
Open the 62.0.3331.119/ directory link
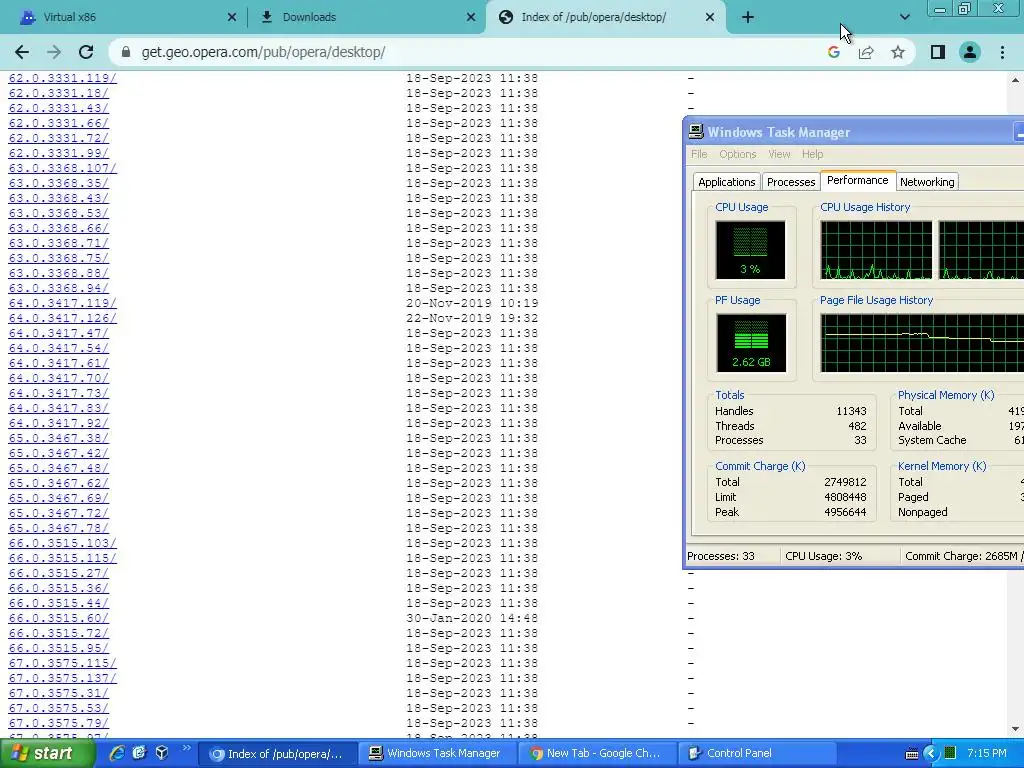(63, 78)
